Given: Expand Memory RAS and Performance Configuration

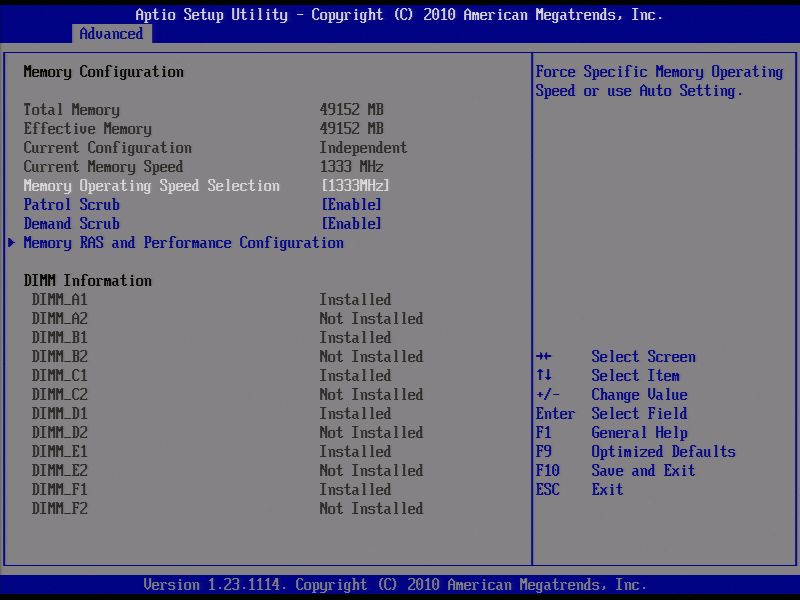Looking at the screenshot, I should coord(180,242).
